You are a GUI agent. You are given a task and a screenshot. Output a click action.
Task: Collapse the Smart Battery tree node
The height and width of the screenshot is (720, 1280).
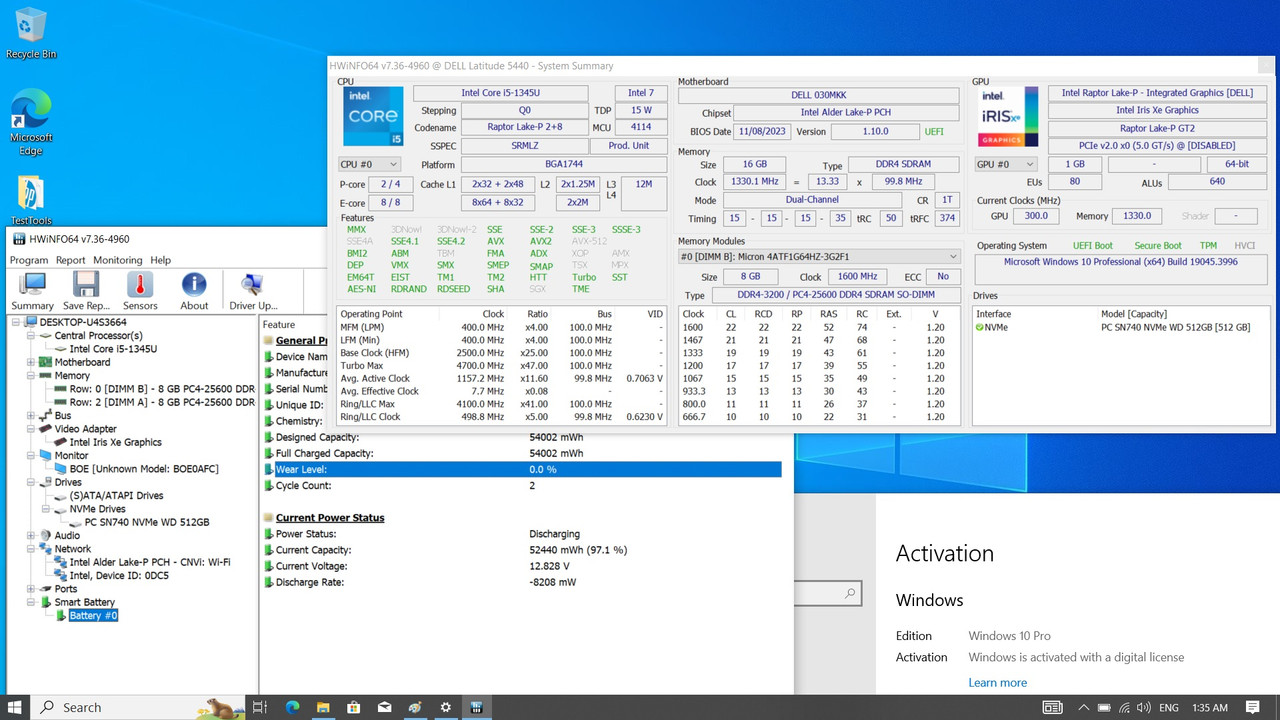(x=31, y=602)
